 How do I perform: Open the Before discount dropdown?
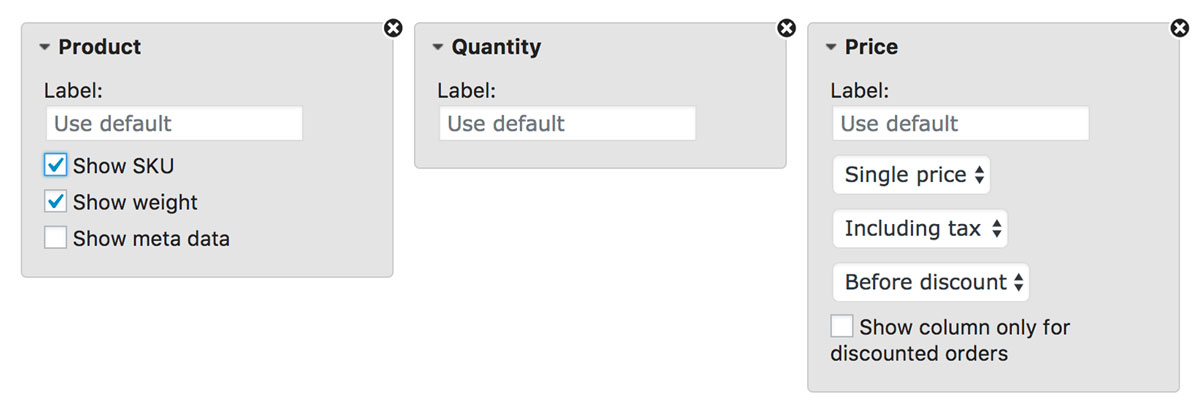click(930, 282)
